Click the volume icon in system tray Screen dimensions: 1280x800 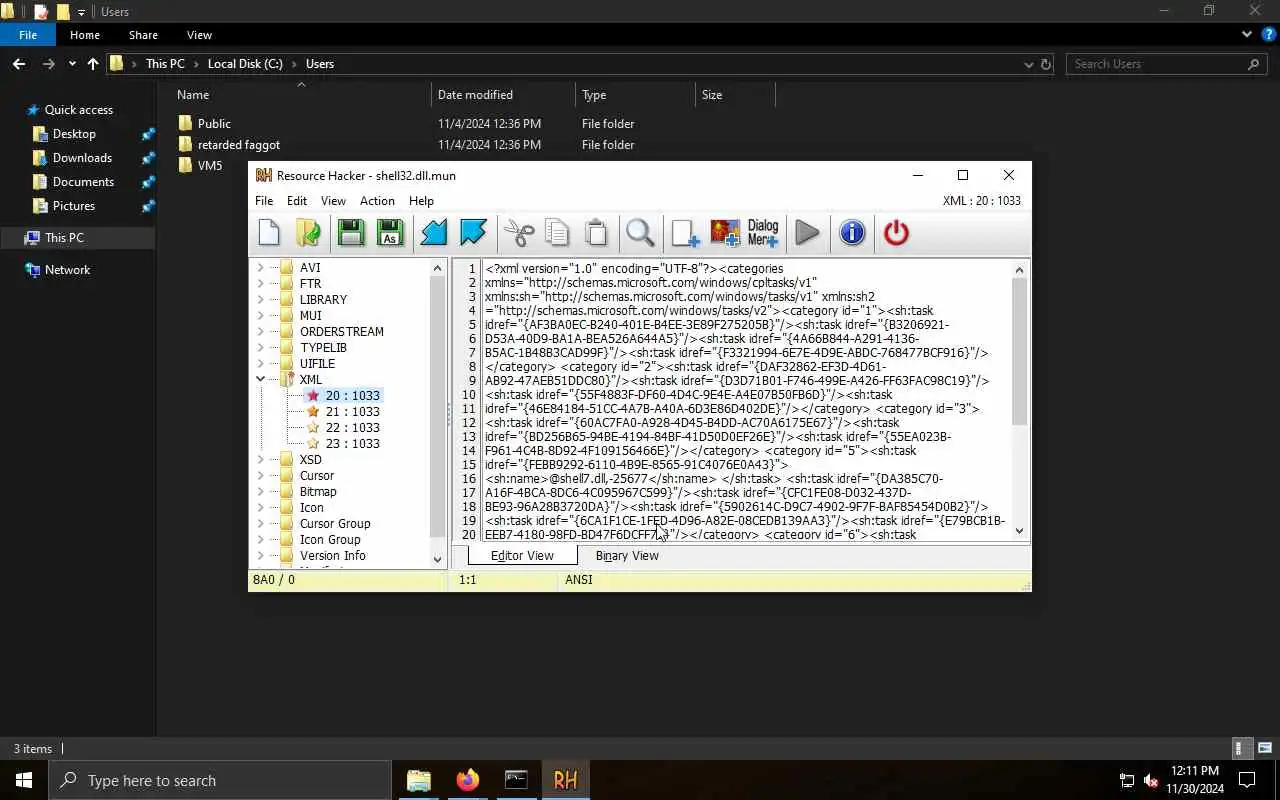(1151, 780)
